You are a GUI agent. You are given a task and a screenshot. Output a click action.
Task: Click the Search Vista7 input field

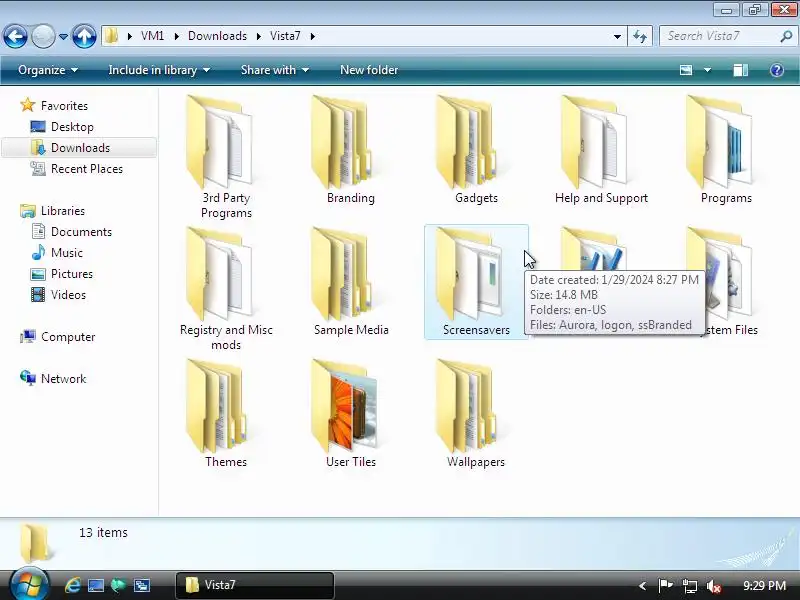click(x=719, y=36)
